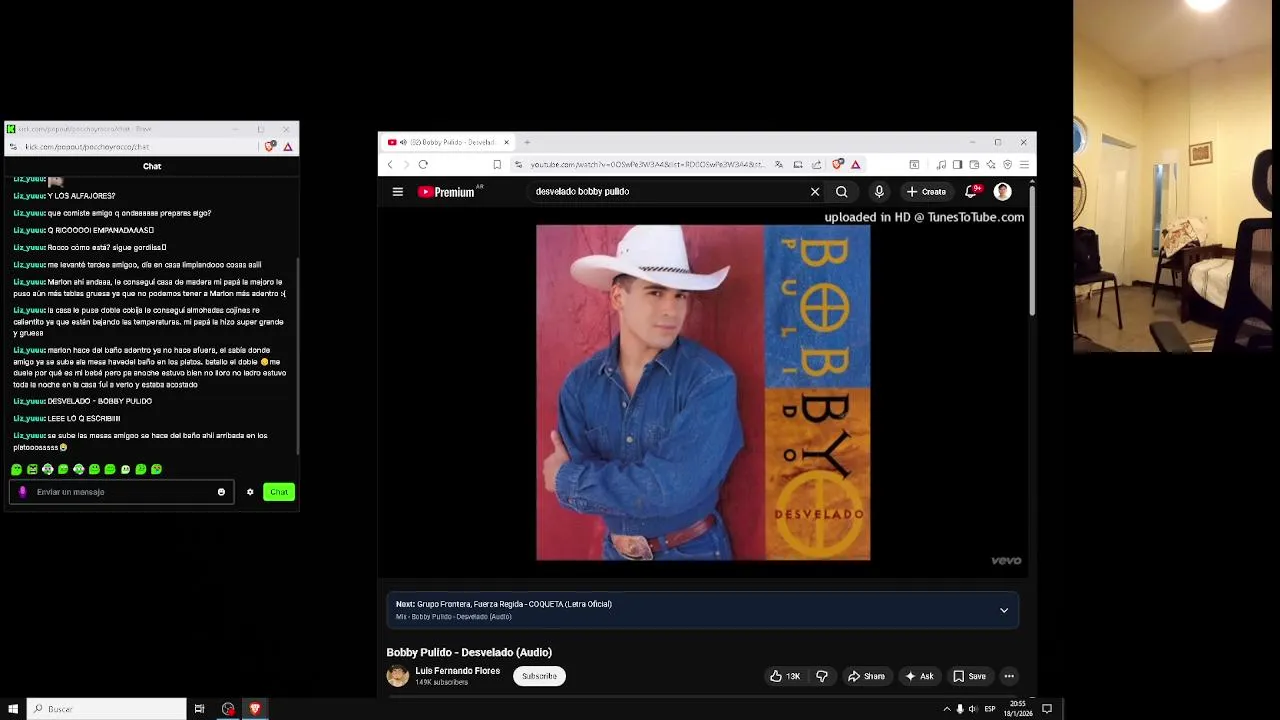Open Luis Fernando Flores channel name
The height and width of the screenshot is (720, 1280).
point(458,671)
